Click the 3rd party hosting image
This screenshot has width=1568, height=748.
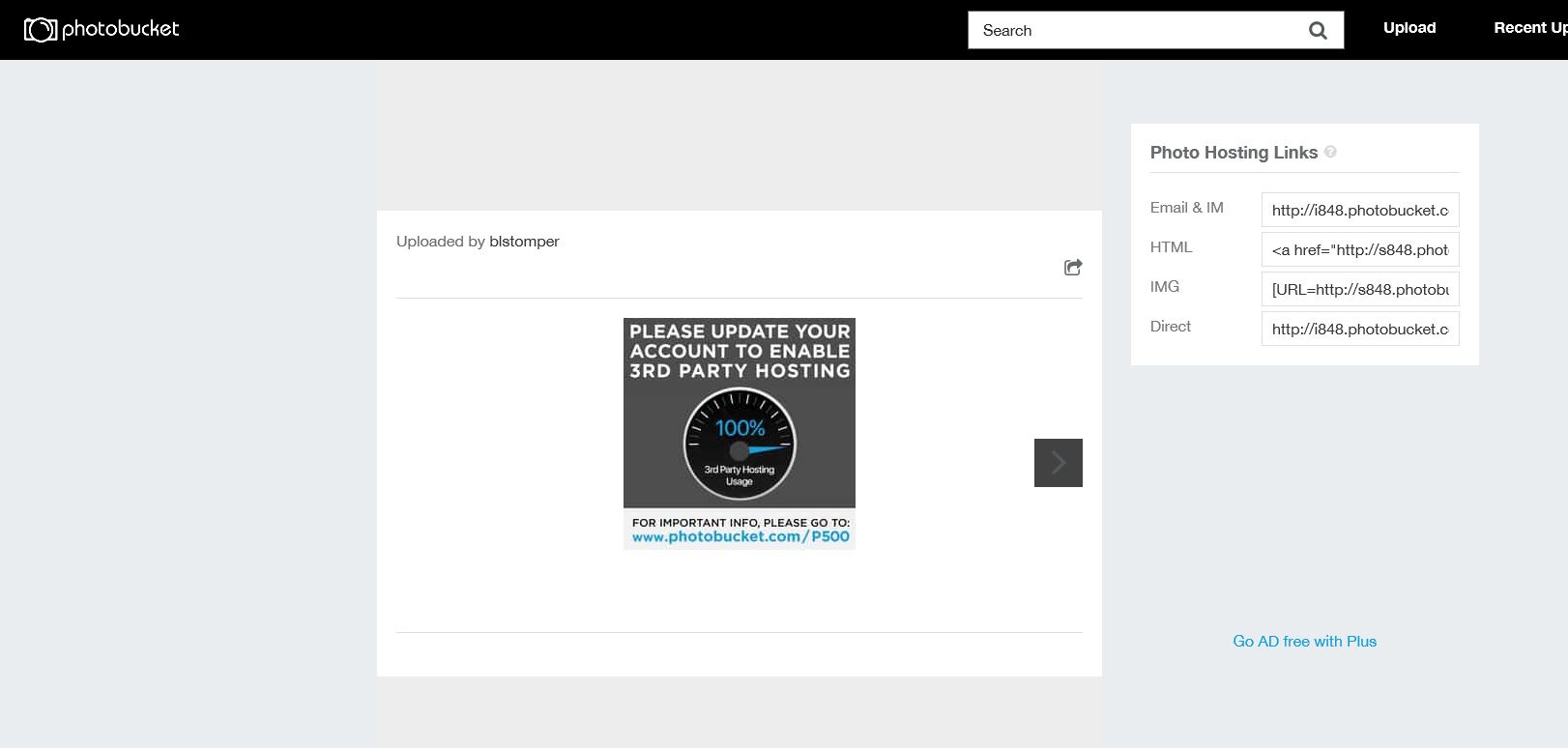[739, 433]
